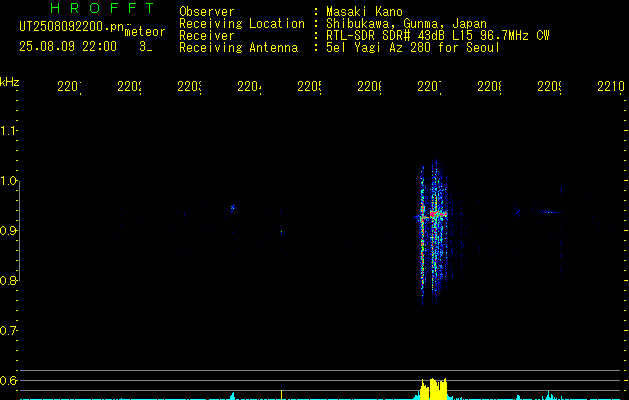This screenshot has height=400, width=629.
Task: Click the 2202 time axis marker
Action: (x=129, y=87)
